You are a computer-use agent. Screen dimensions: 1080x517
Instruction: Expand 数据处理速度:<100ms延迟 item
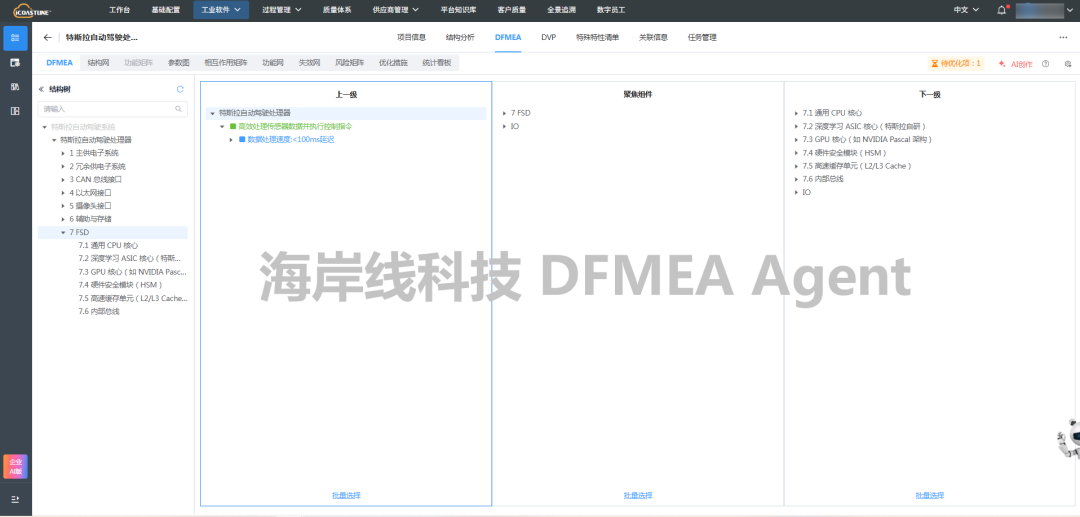[x=231, y=140]
